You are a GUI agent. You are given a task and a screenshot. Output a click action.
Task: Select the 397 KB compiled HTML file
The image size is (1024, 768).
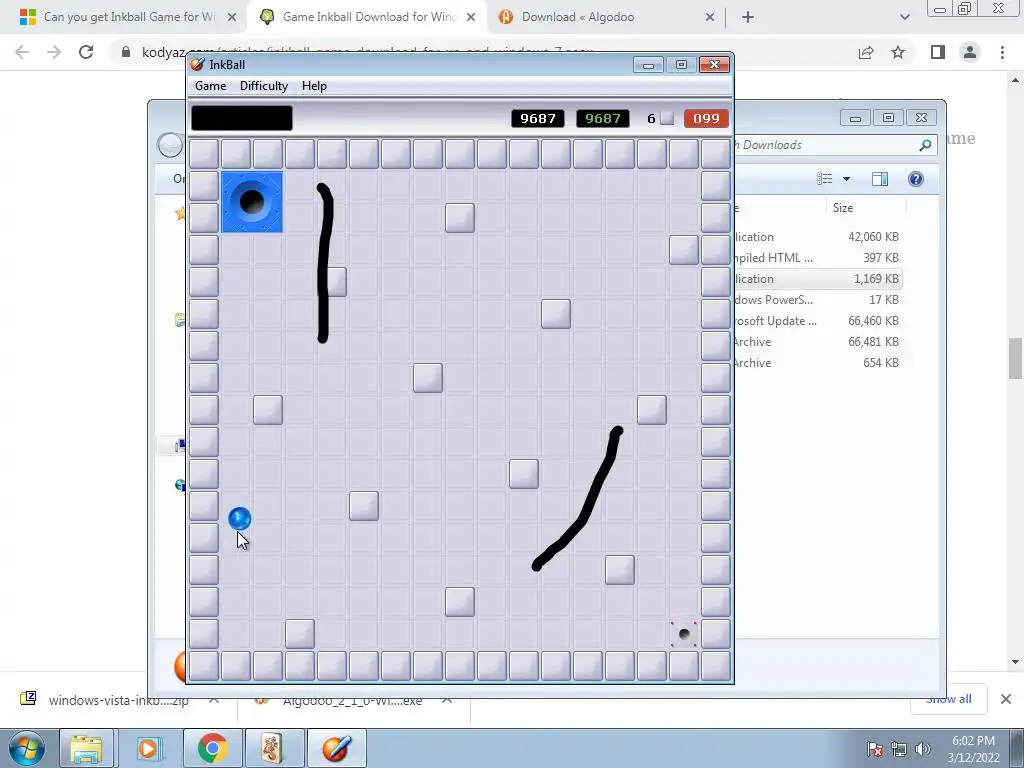[x=819, y=258]
